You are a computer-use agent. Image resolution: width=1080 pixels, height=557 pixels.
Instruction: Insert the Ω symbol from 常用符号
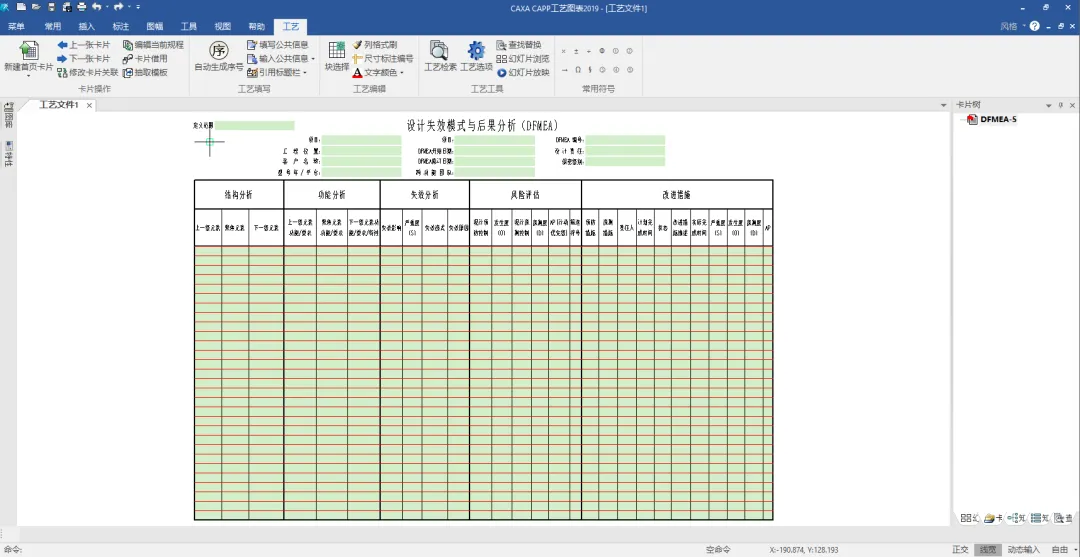coord(578,70)
